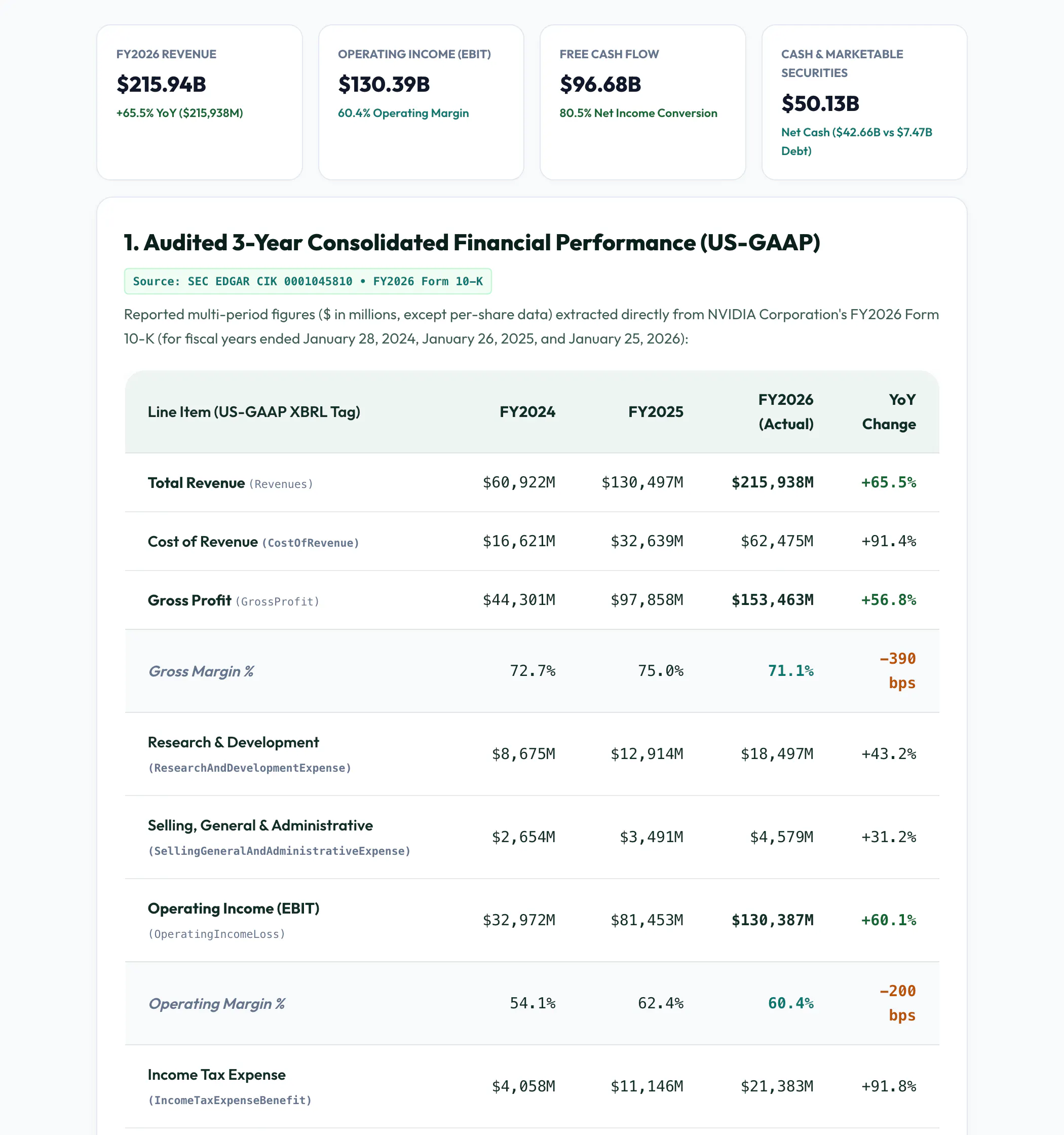This screenshot has width=1064, height=1135.
Task: Click the FY2026 Revenue $215.94B value
Action: (x=161, y=85)
